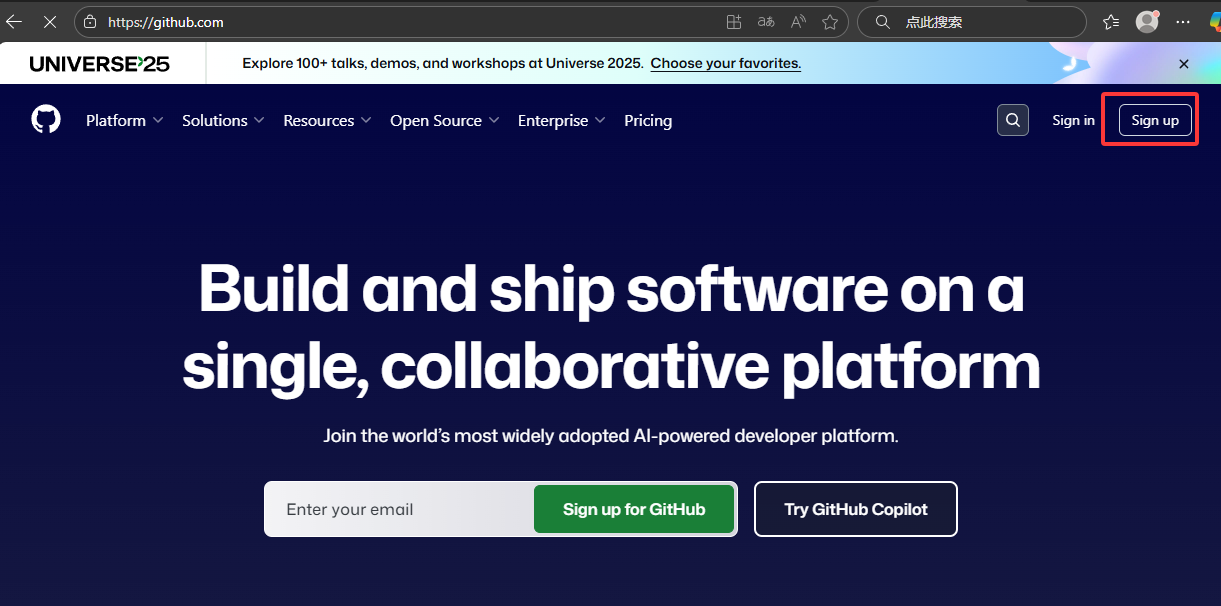Click the address bar URL github.com
This screenshot has width=1221, height=606.
166,21
